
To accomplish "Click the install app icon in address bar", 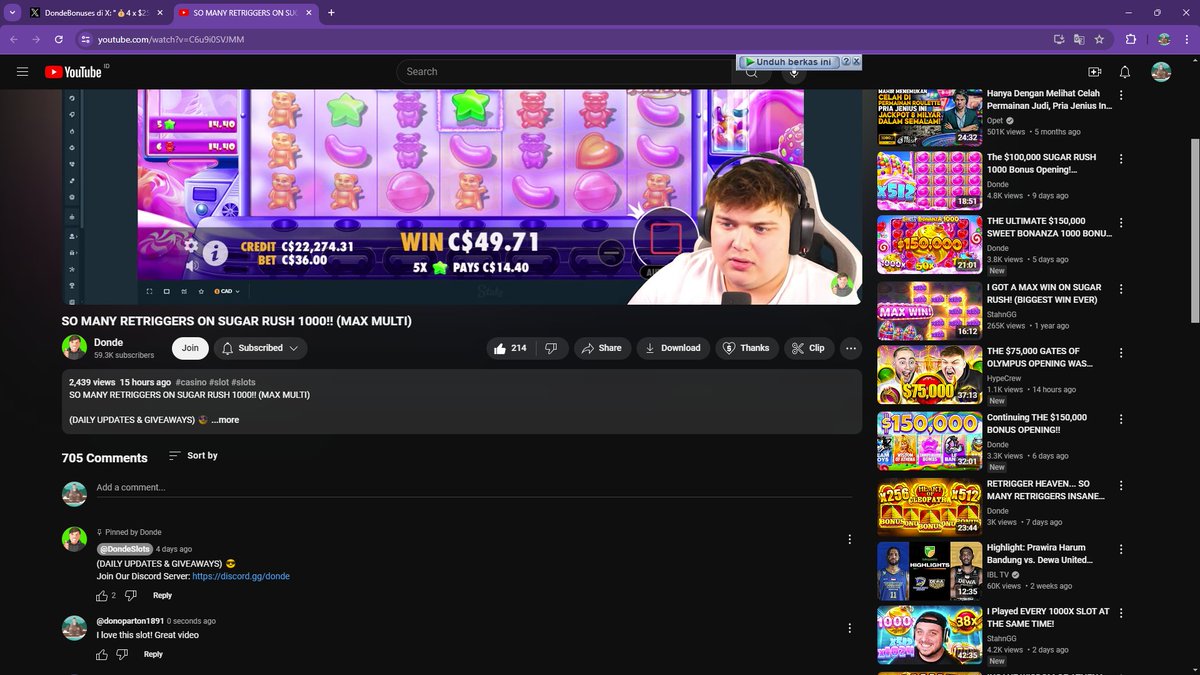I will tap(1059, 39).
